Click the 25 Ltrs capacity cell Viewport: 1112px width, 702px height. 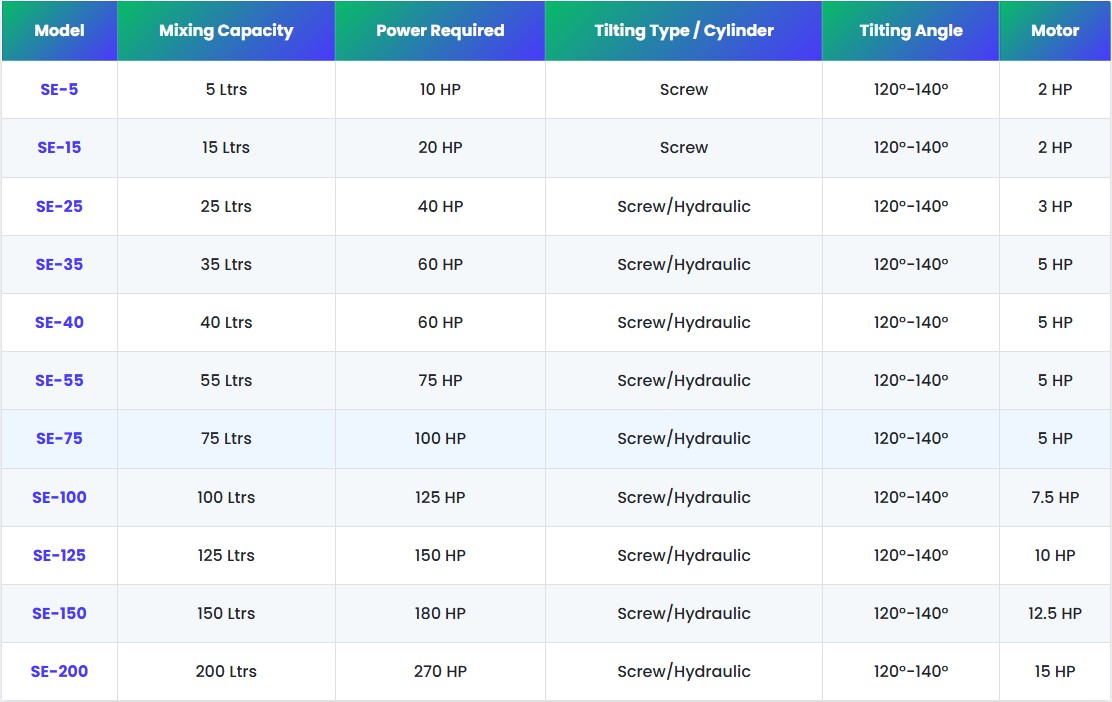226,206
